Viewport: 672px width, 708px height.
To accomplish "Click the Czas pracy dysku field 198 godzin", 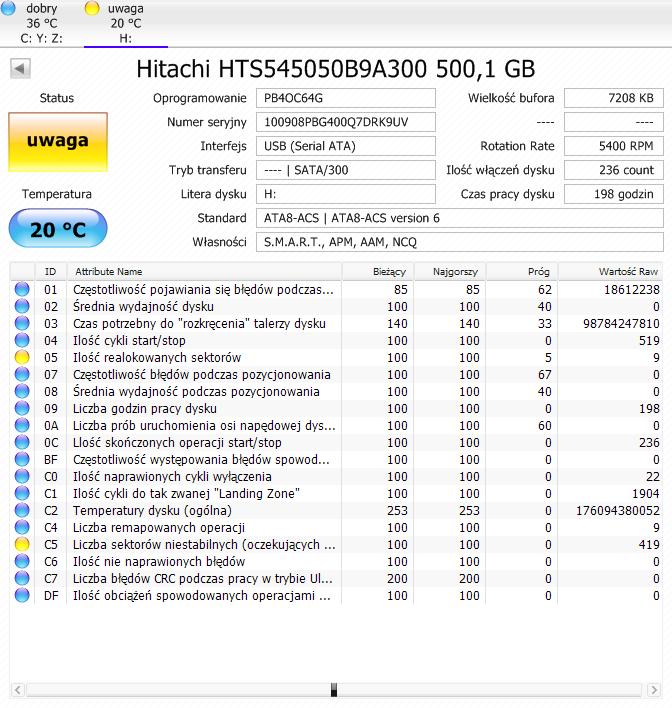I will (x=614, y=194).
